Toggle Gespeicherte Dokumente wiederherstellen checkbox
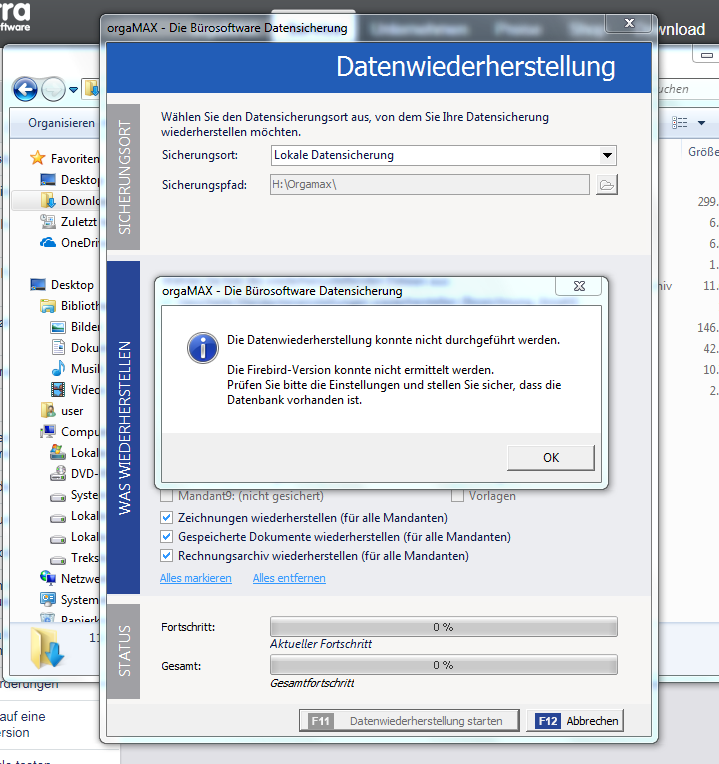The width and height of the screenshot is (719, 764). (x=167, y=536)
